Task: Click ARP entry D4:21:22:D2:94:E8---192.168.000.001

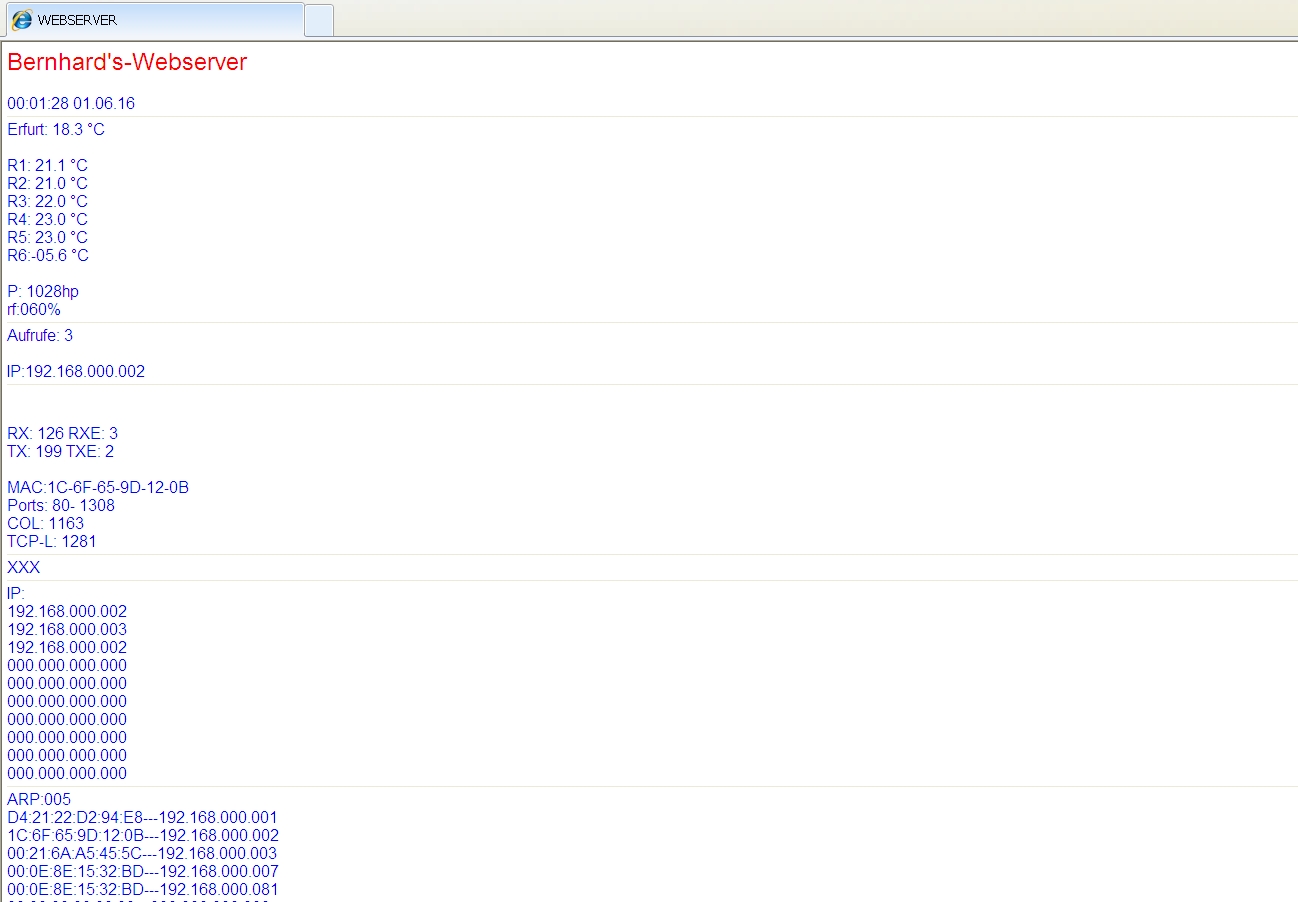Action: pos(142,817)
